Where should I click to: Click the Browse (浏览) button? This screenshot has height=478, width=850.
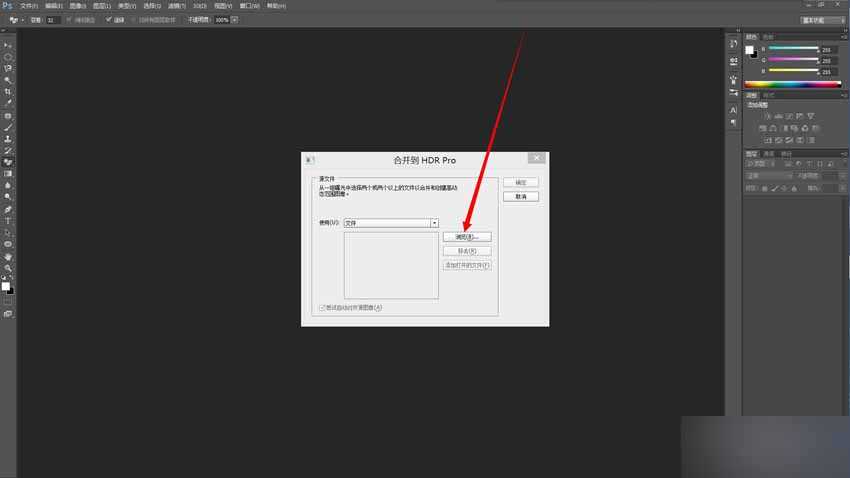pos(467,237)
